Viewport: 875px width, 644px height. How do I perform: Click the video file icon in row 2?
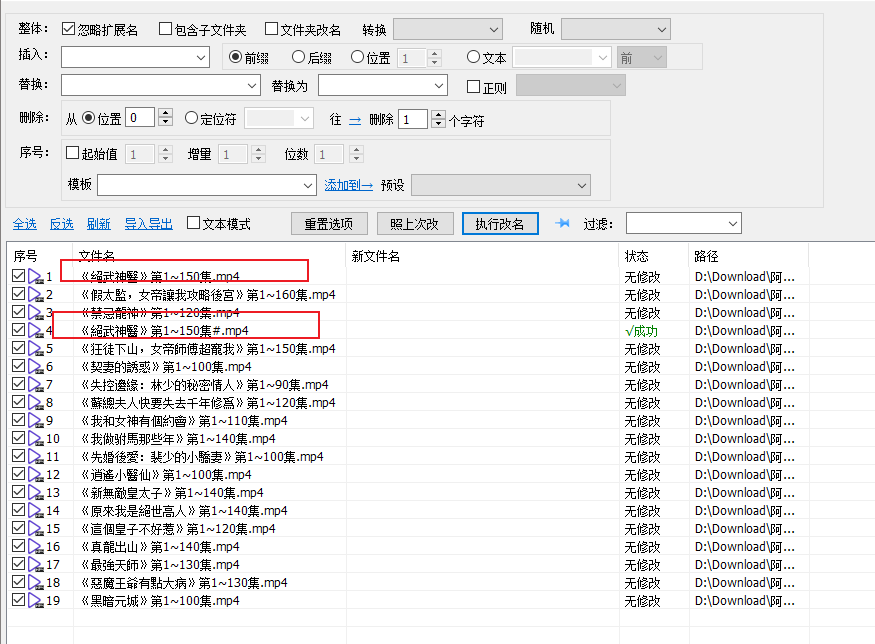pyautogui.click(x=36, y=295)
